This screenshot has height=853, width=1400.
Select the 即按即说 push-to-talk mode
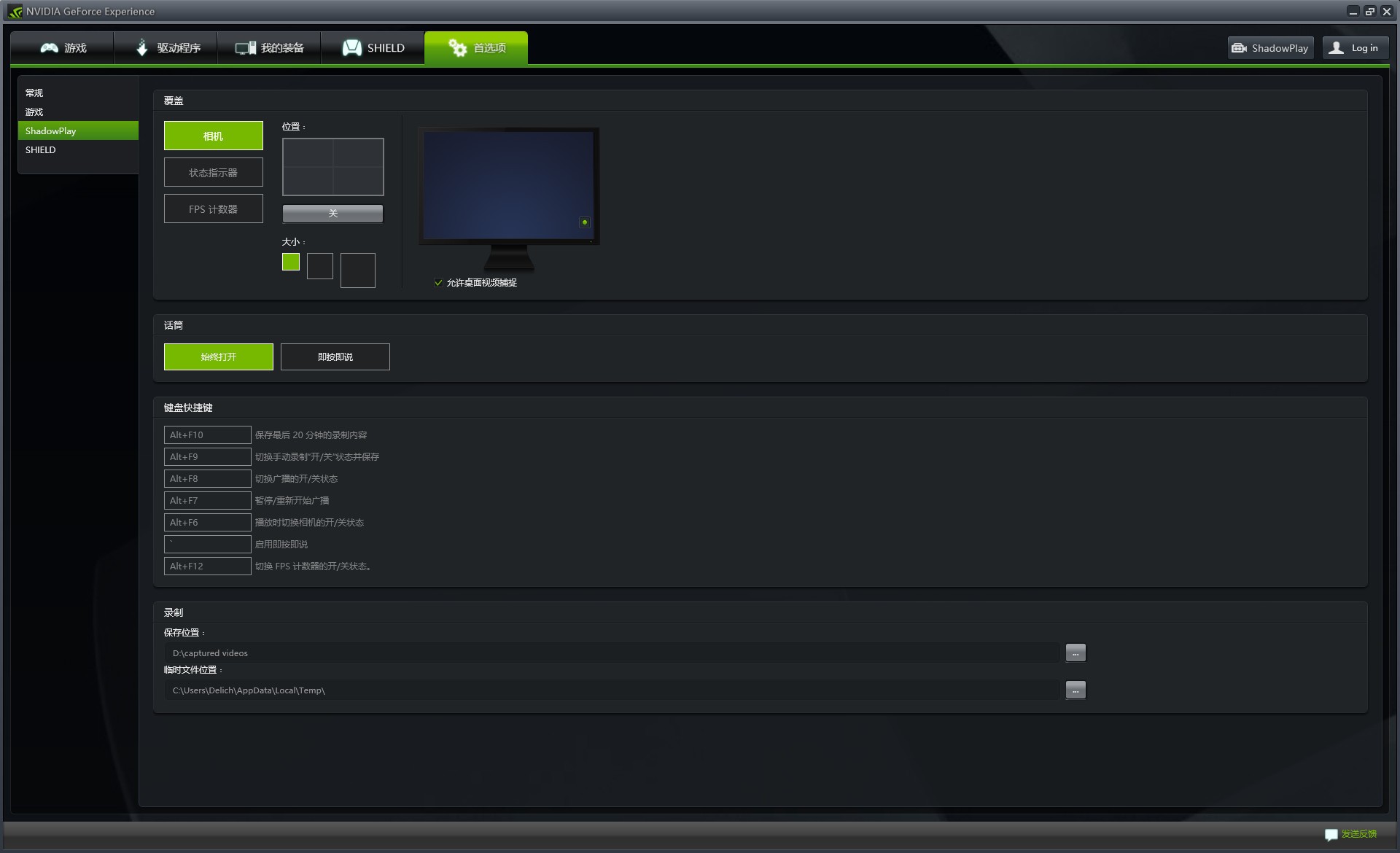[335, 357]
